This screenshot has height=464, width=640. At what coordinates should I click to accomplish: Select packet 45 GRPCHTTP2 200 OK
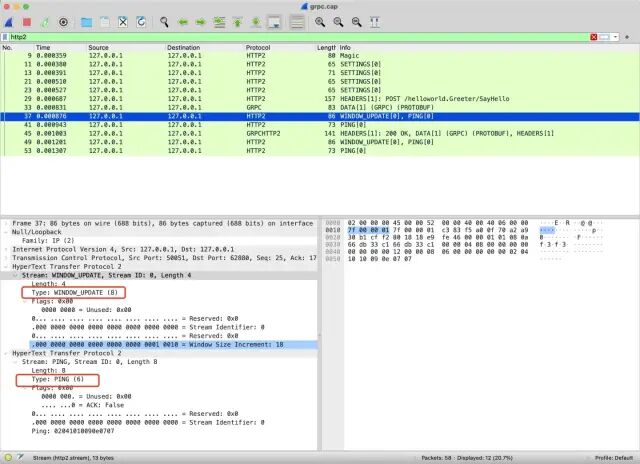click(320, 133)
